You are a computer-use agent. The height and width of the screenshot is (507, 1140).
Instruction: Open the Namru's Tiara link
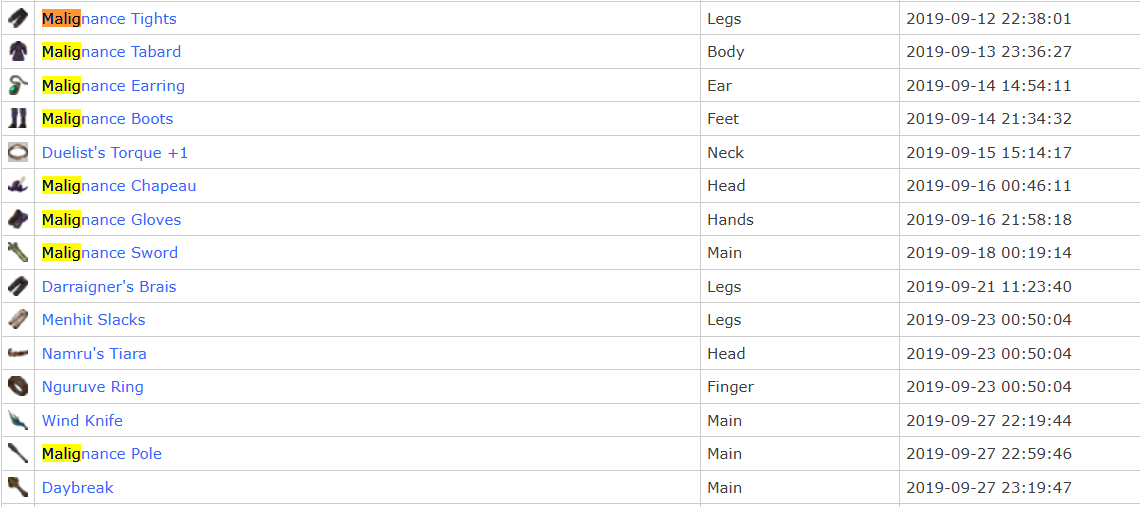95,354
